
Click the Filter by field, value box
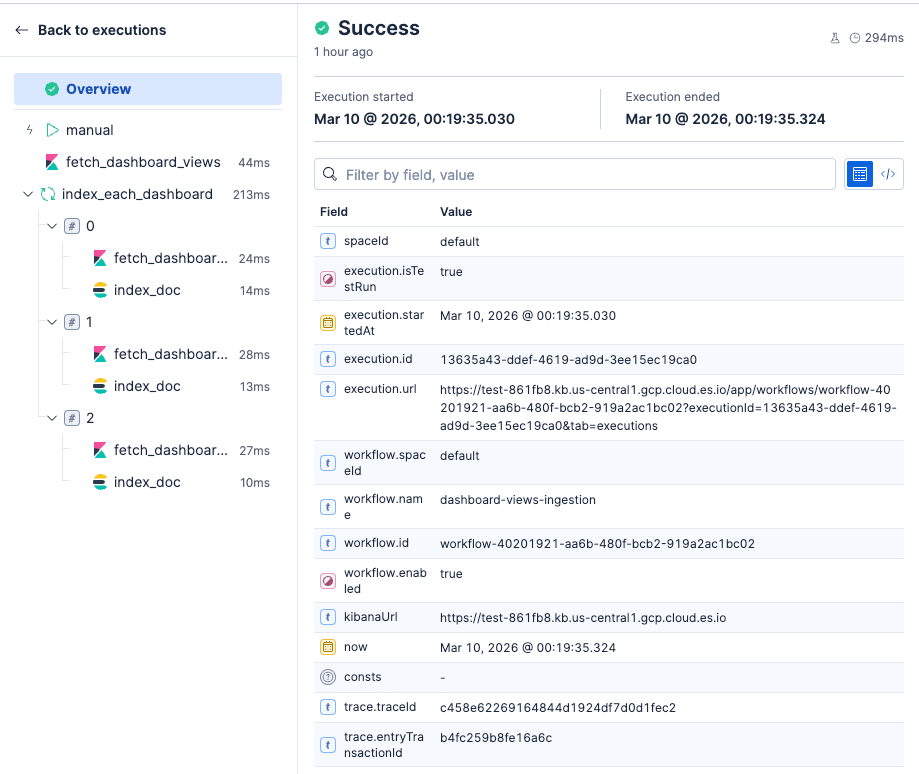click(575, 174)
